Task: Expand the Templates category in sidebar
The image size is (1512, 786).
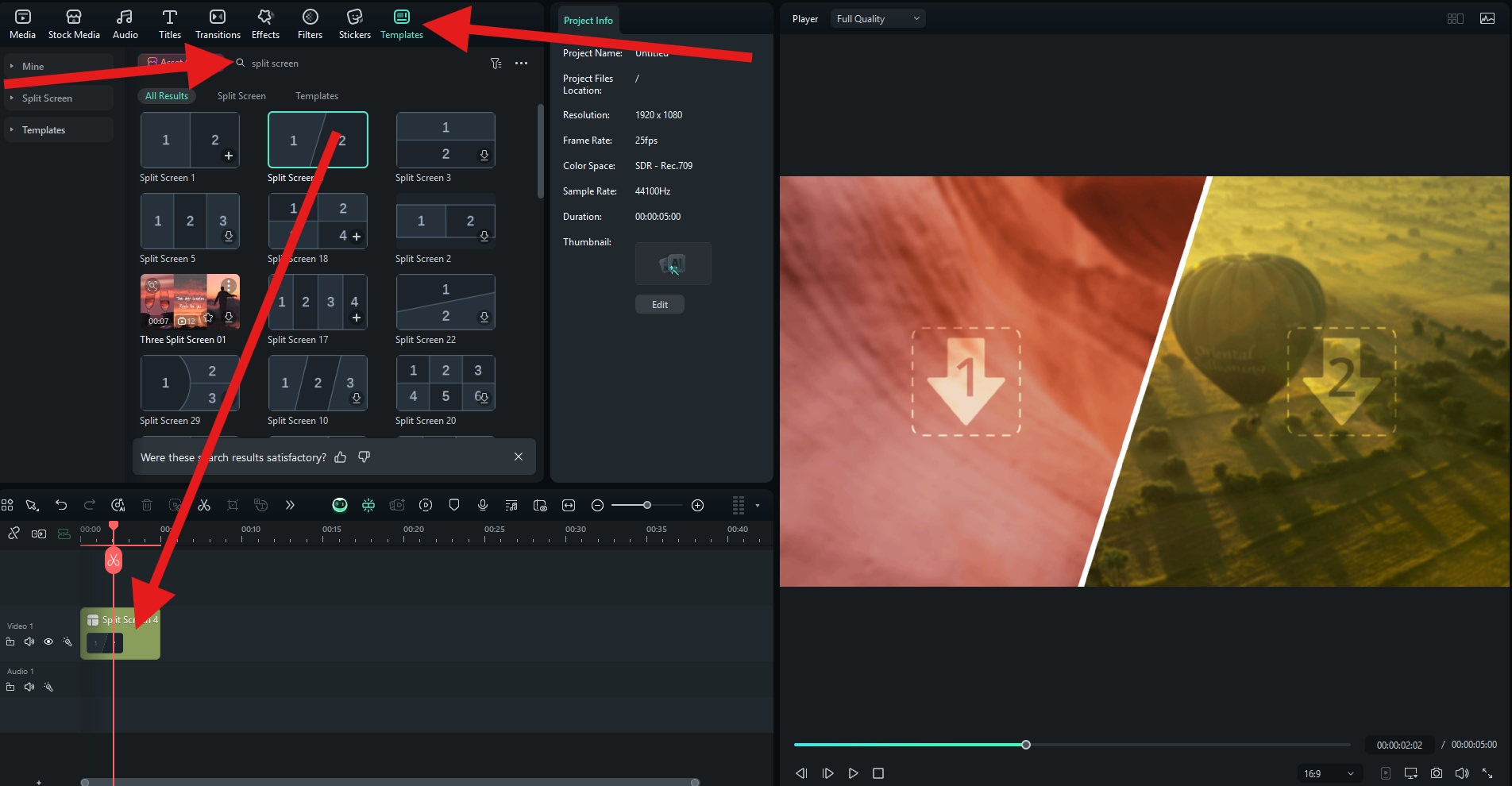Action: [x=58, y=129]
